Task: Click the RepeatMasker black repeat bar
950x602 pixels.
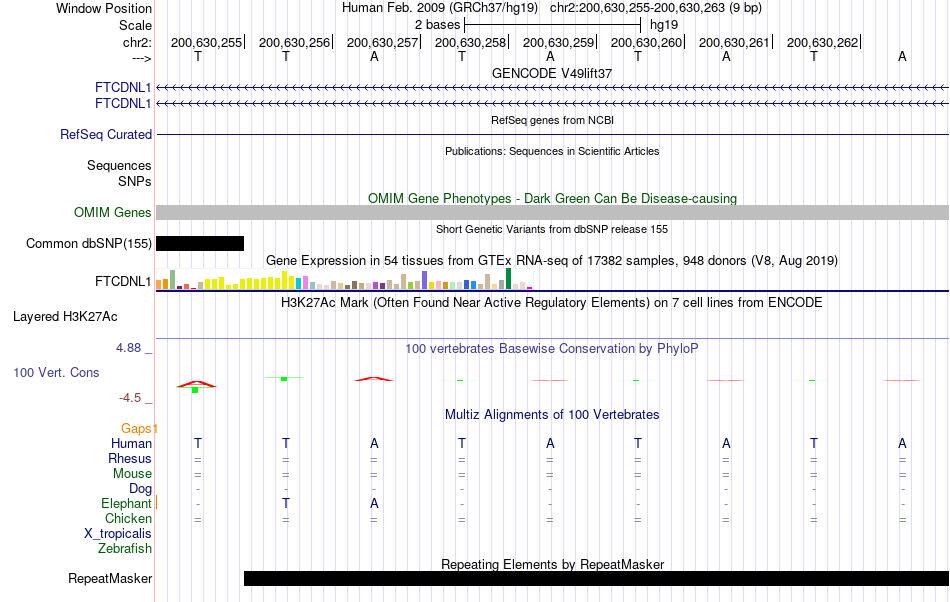Action: tap(596, 578)
